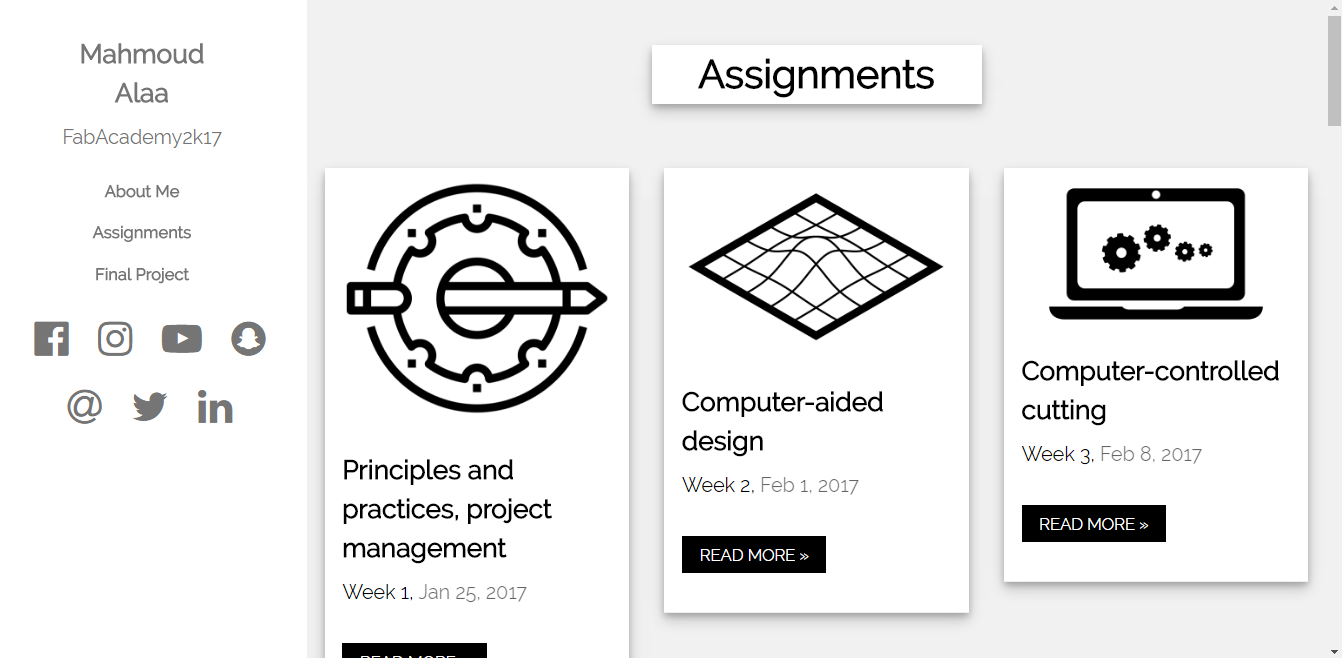This screenshot has height=658, width=1342.
Task: Click the Computer-controlled cutting card title
Action: pos(1150,390)
